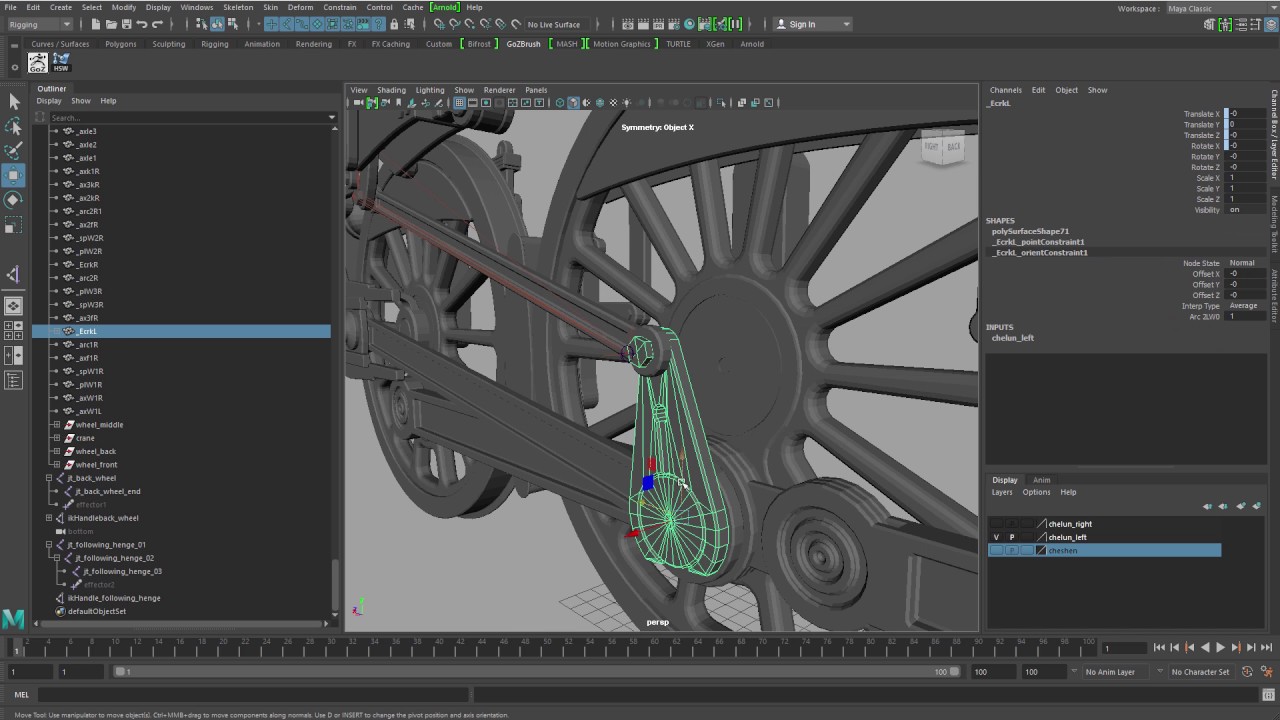The image size is (1280, 720).
Task: Click the MEL script language button
Action: [21, 695]
